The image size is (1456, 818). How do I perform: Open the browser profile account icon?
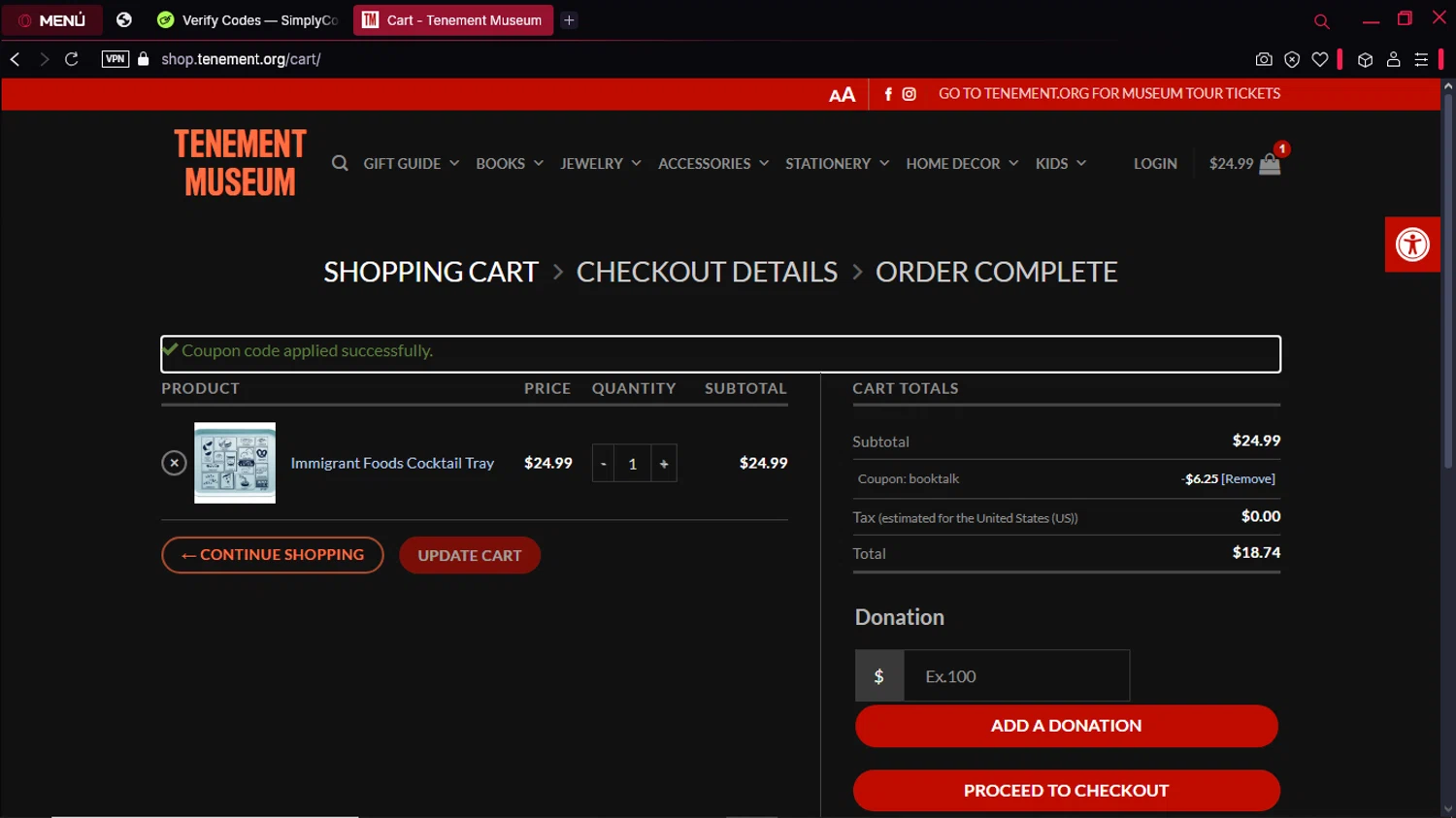(1393, 59)
